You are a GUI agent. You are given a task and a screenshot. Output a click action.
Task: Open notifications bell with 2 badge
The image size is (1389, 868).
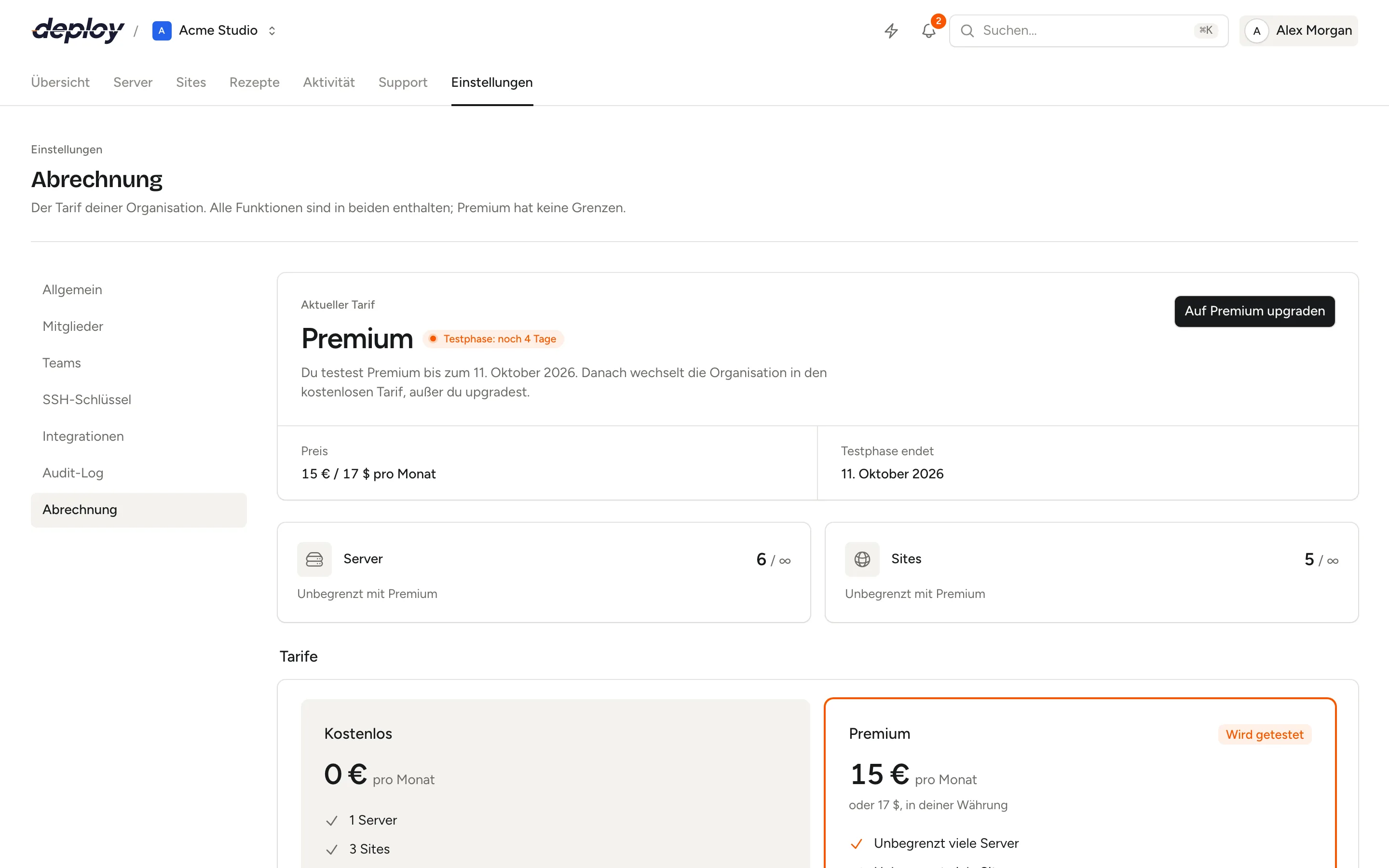(929, 30)
